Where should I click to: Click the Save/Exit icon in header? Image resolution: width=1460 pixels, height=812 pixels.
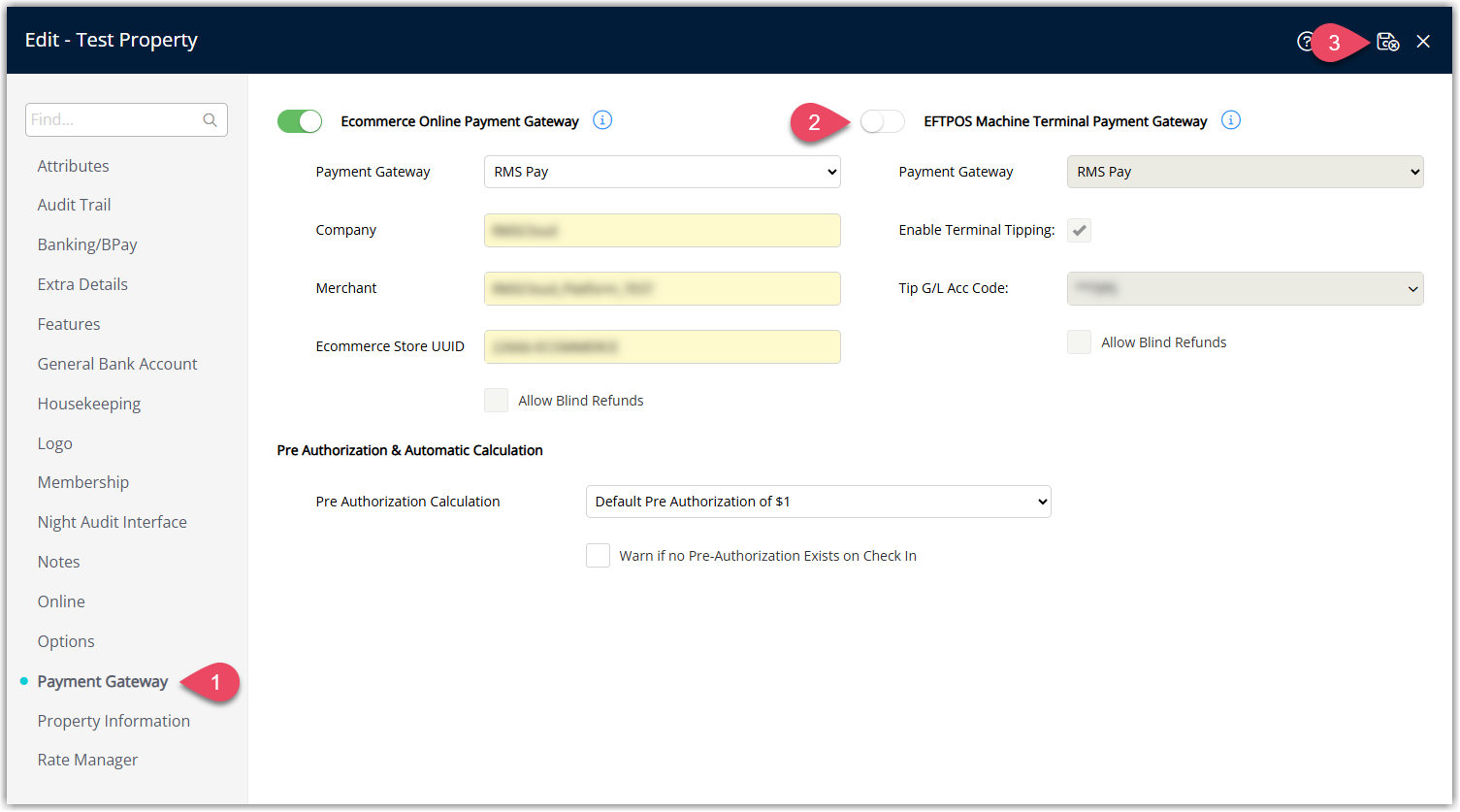click(x=1388, y=42)
